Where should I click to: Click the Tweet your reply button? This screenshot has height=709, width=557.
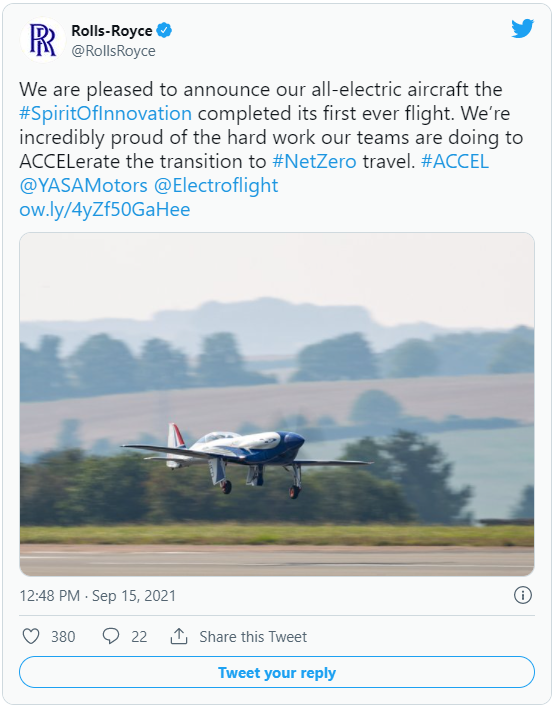[277, 672]
